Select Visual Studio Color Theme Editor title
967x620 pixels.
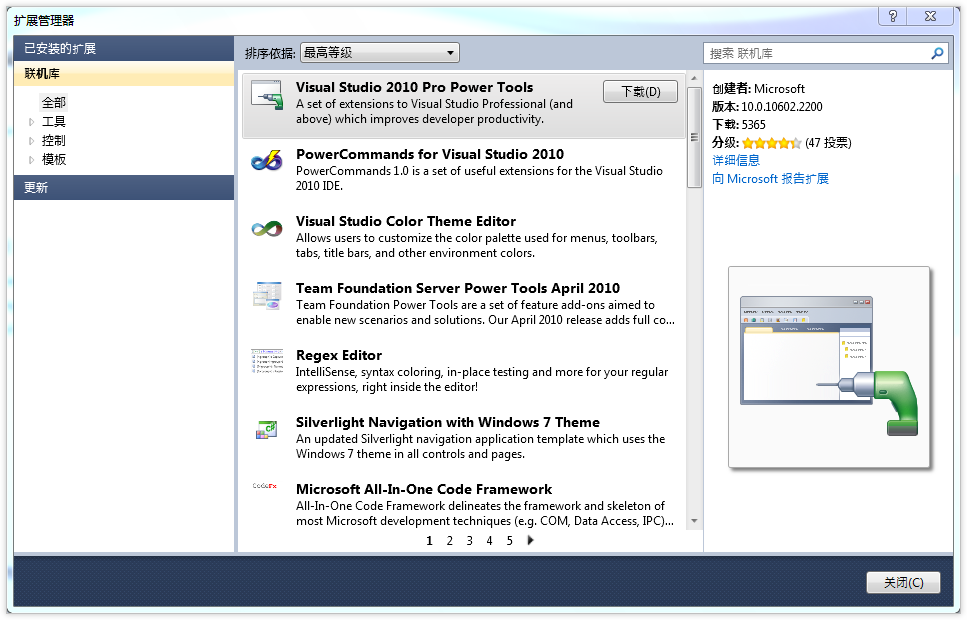[406, 221]
